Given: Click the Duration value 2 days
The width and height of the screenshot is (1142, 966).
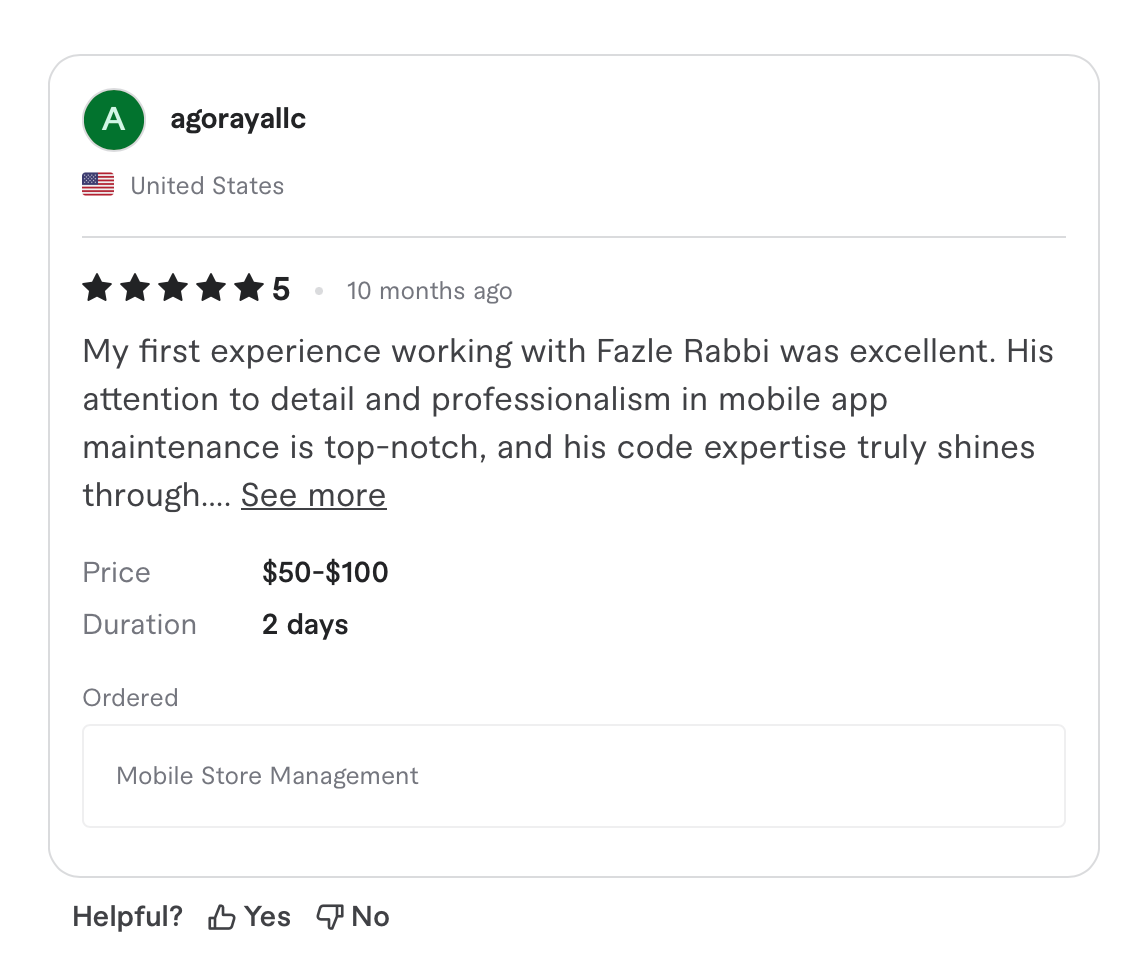Looking at the screenshot, I should 304,624.
